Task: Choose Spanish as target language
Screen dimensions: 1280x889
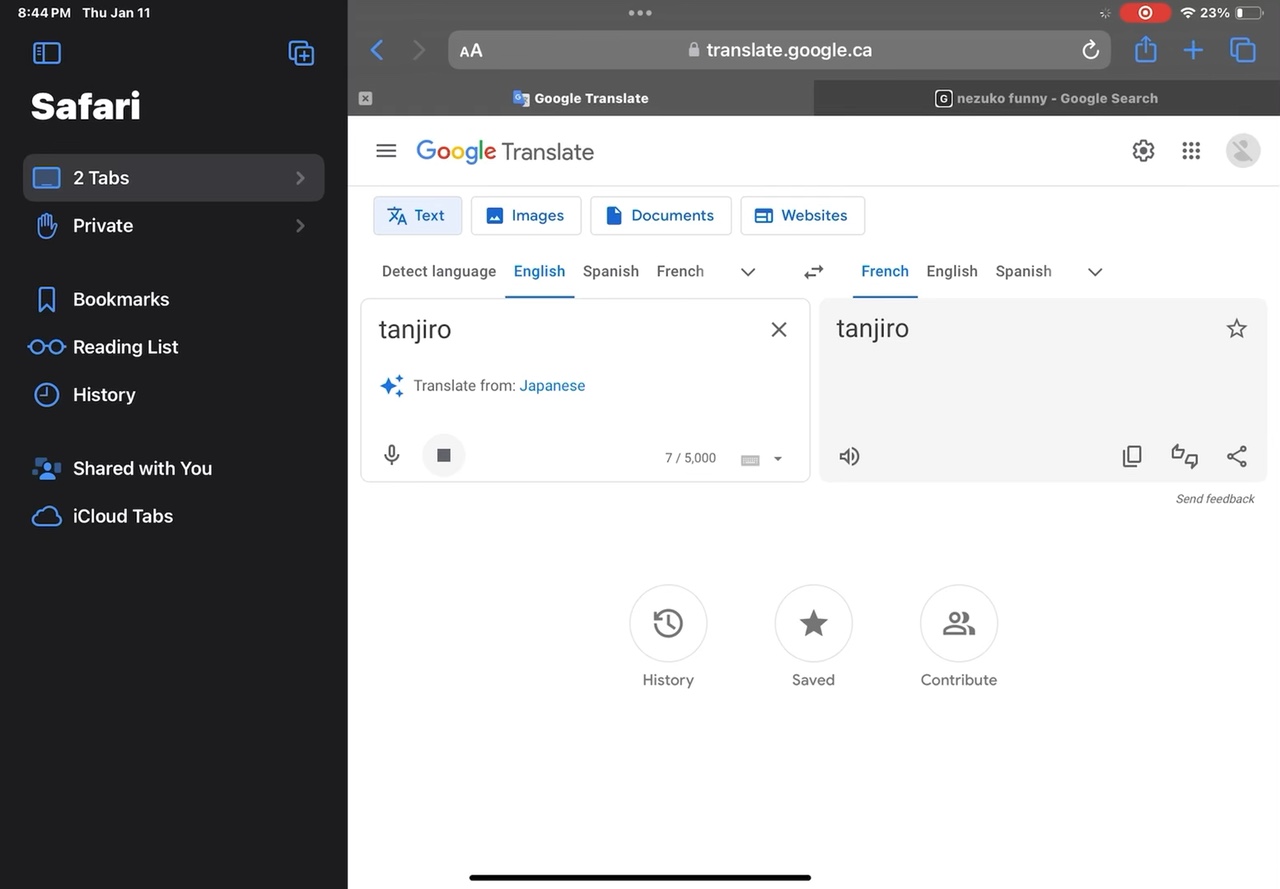Action: tap(1023, 271)
